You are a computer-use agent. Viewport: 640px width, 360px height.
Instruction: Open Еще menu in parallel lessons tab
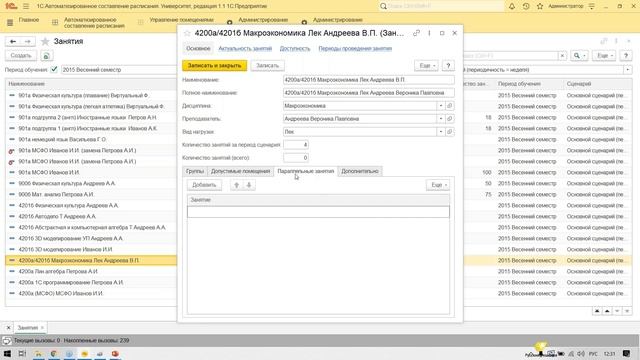coord(438,185)
